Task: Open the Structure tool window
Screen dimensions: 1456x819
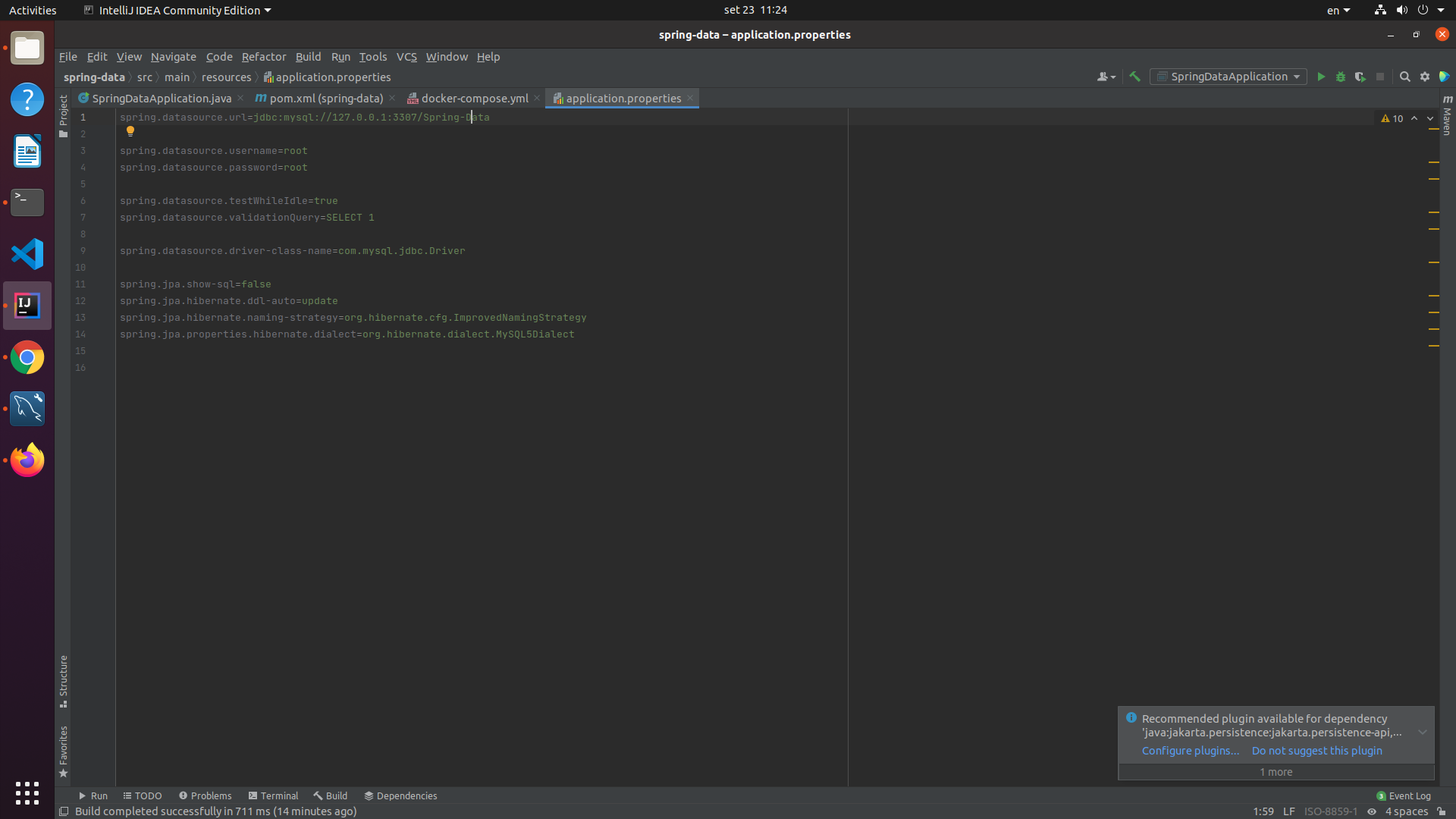Action: click(63, 681)
